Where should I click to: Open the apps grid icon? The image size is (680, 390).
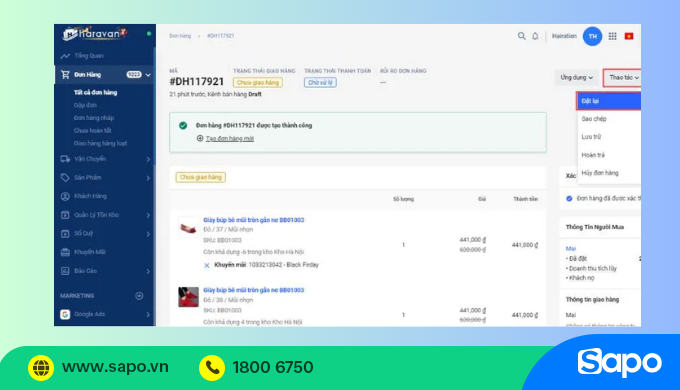[x=612, y=36]
